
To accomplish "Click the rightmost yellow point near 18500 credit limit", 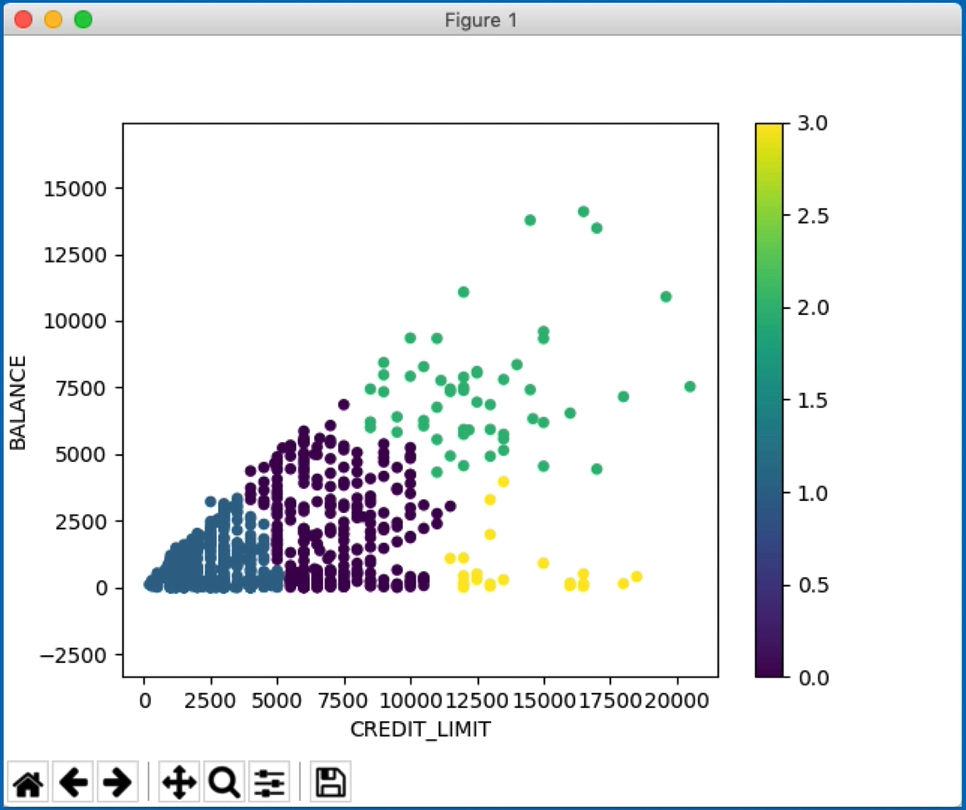I will [637, 577].
